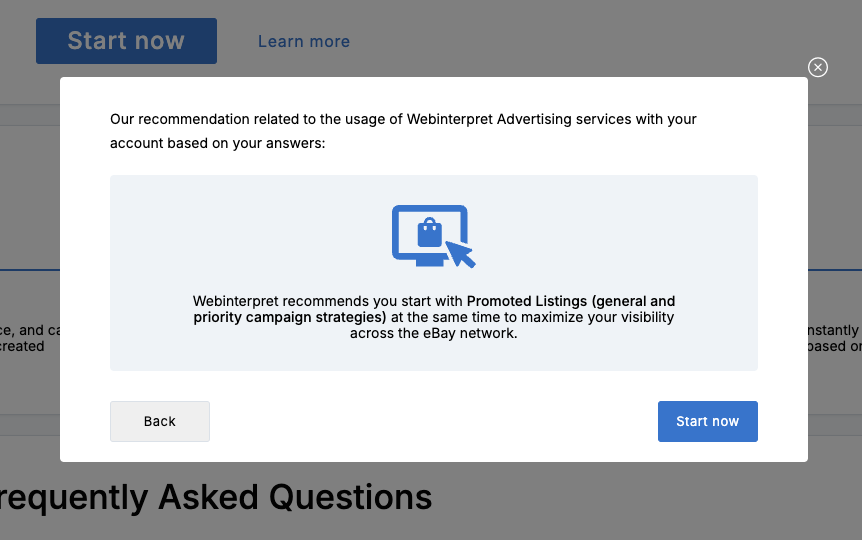
Task: Click the shopping bag inside monitor icon
Action: point(429,233)
